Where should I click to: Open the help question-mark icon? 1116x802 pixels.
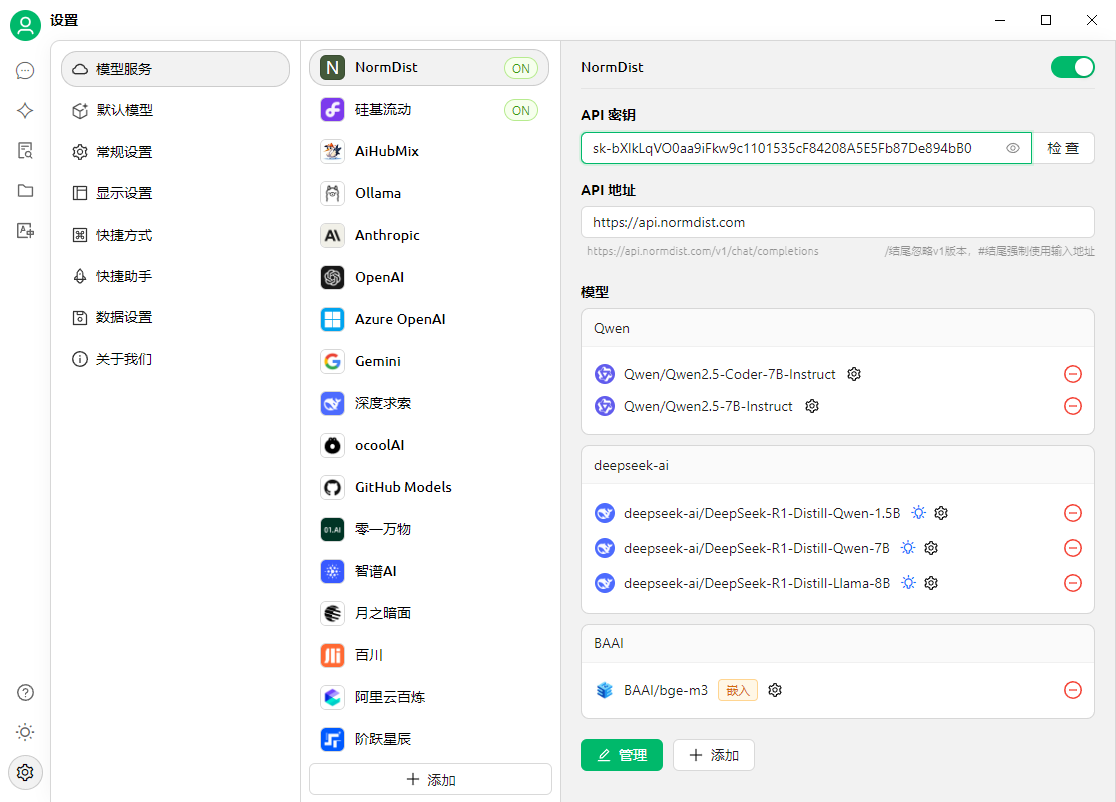coord(25,692)
